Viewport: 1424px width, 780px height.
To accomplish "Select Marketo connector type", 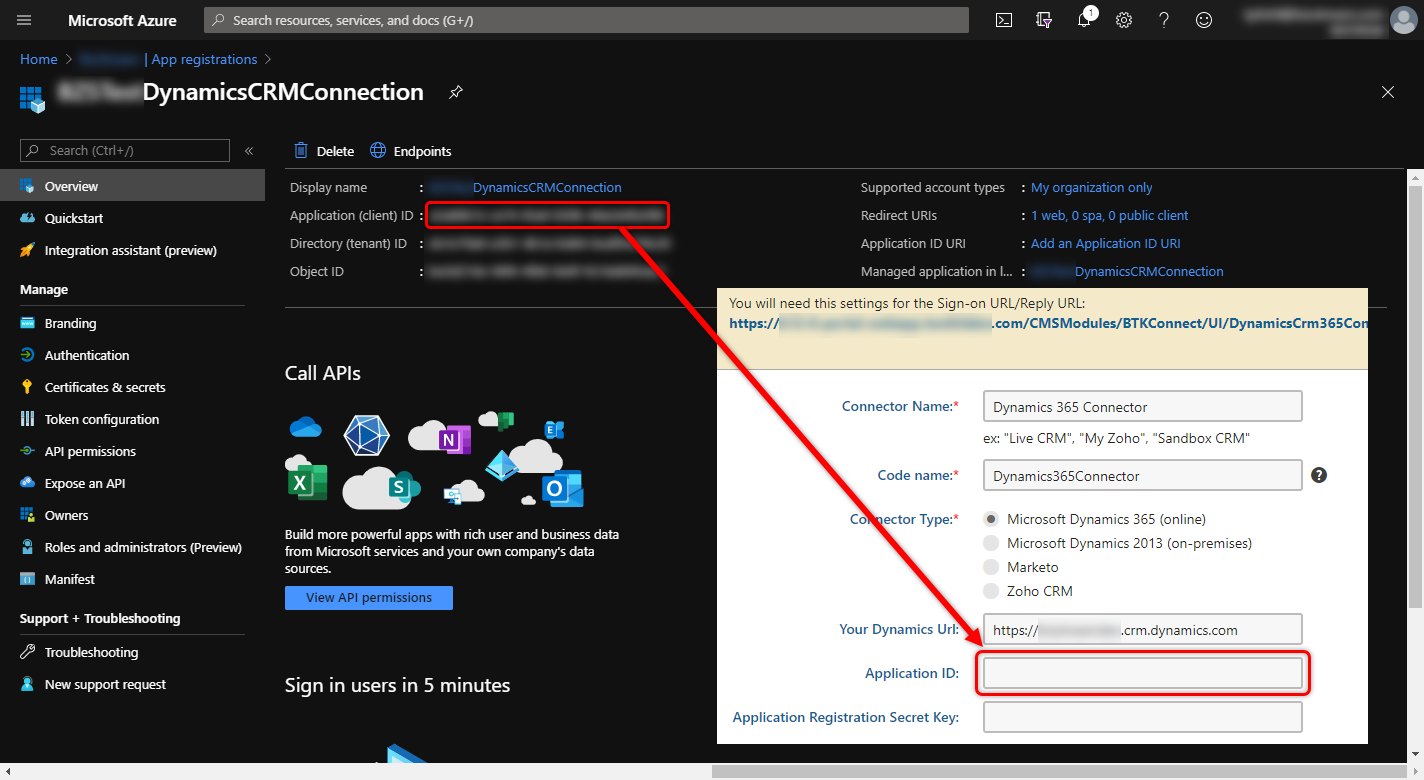I will (x=991, y=567).
